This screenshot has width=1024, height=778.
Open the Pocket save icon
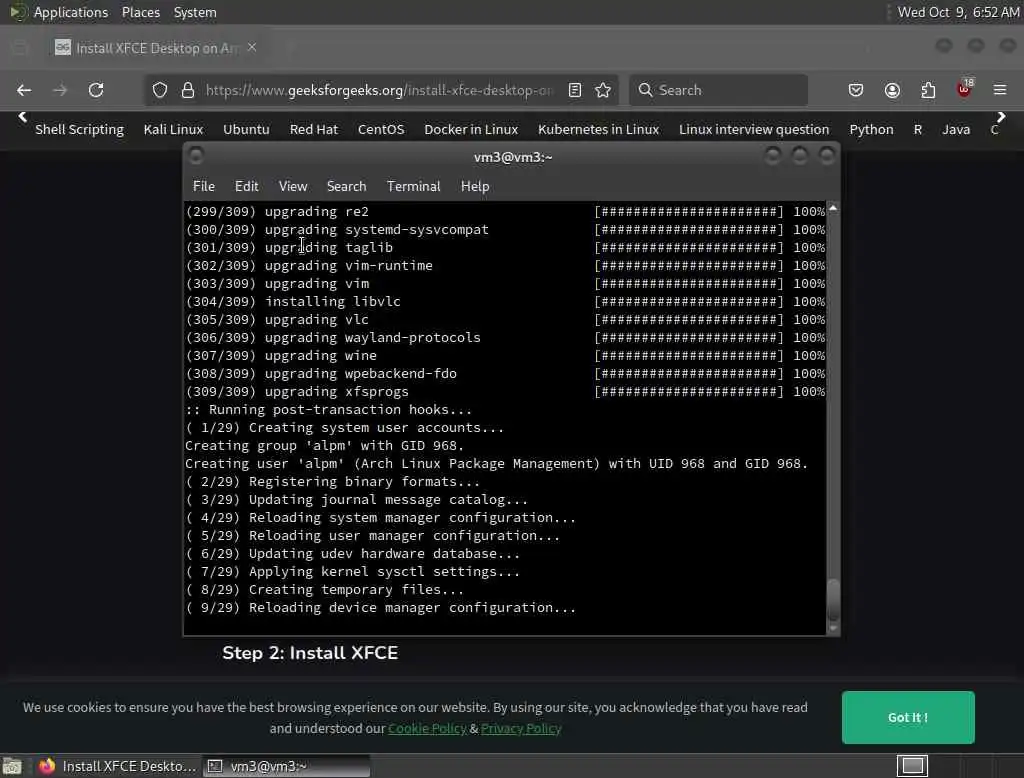point(856,90)
